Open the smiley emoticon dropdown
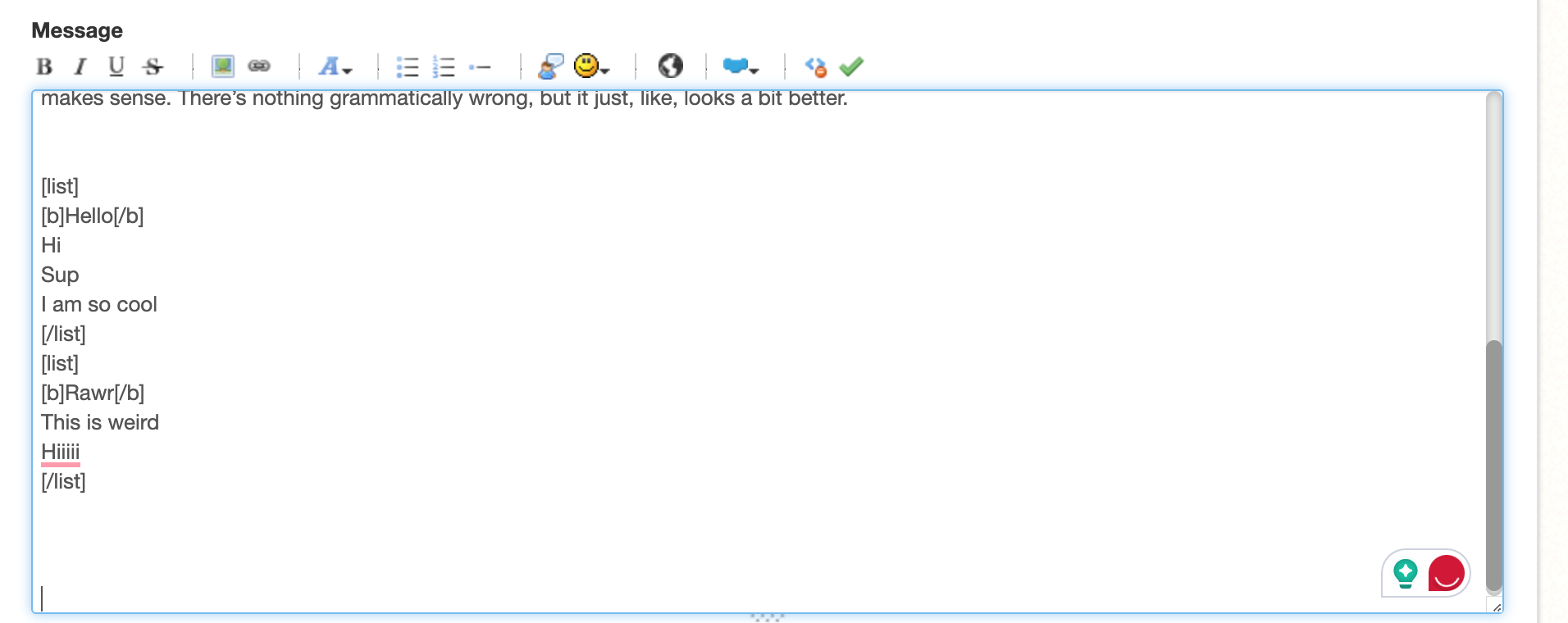Screen dimensions: 1568x623 click(x=591, y=66)
